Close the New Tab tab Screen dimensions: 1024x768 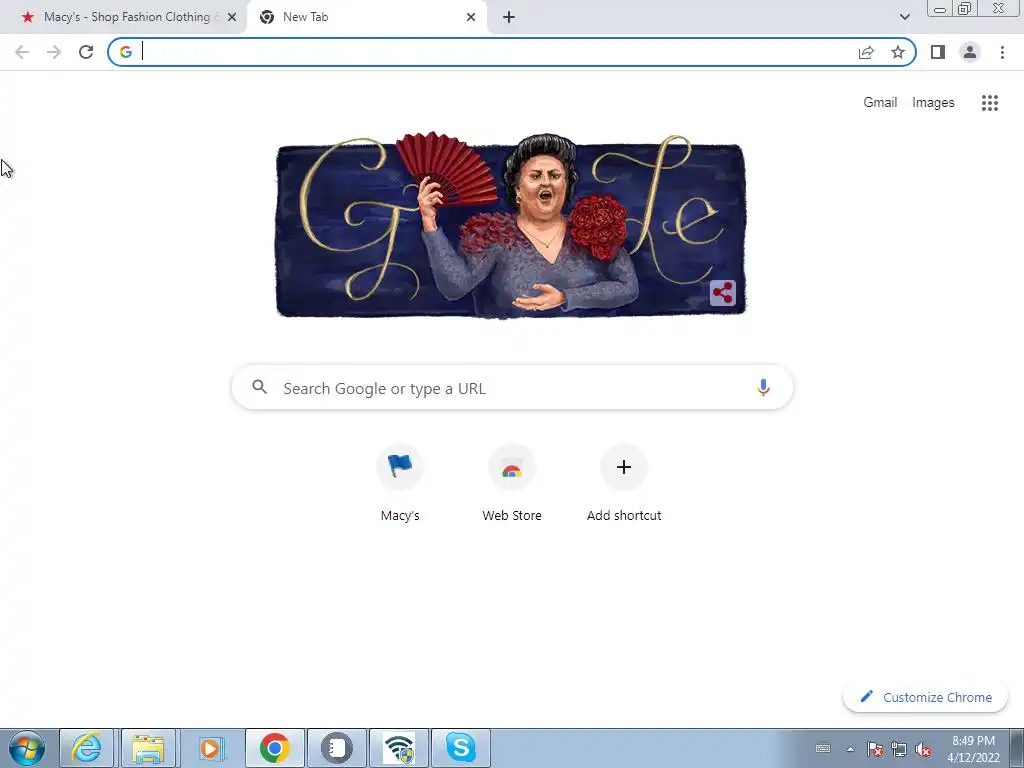[x=471, y=18]
